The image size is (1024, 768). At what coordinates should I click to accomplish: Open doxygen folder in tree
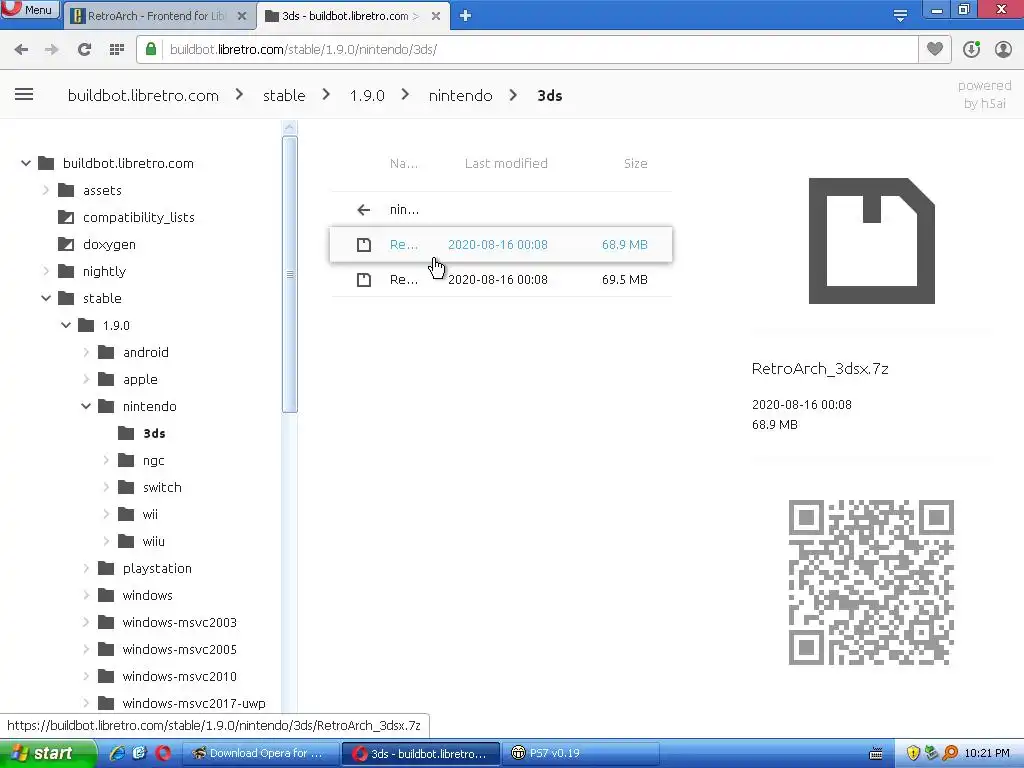[109, 244]
